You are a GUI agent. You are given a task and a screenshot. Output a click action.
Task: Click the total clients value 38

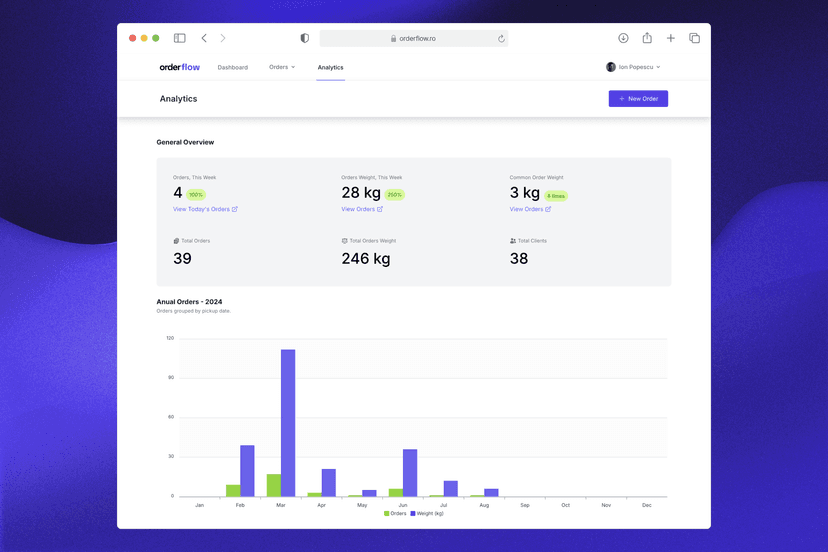point(519,258)
